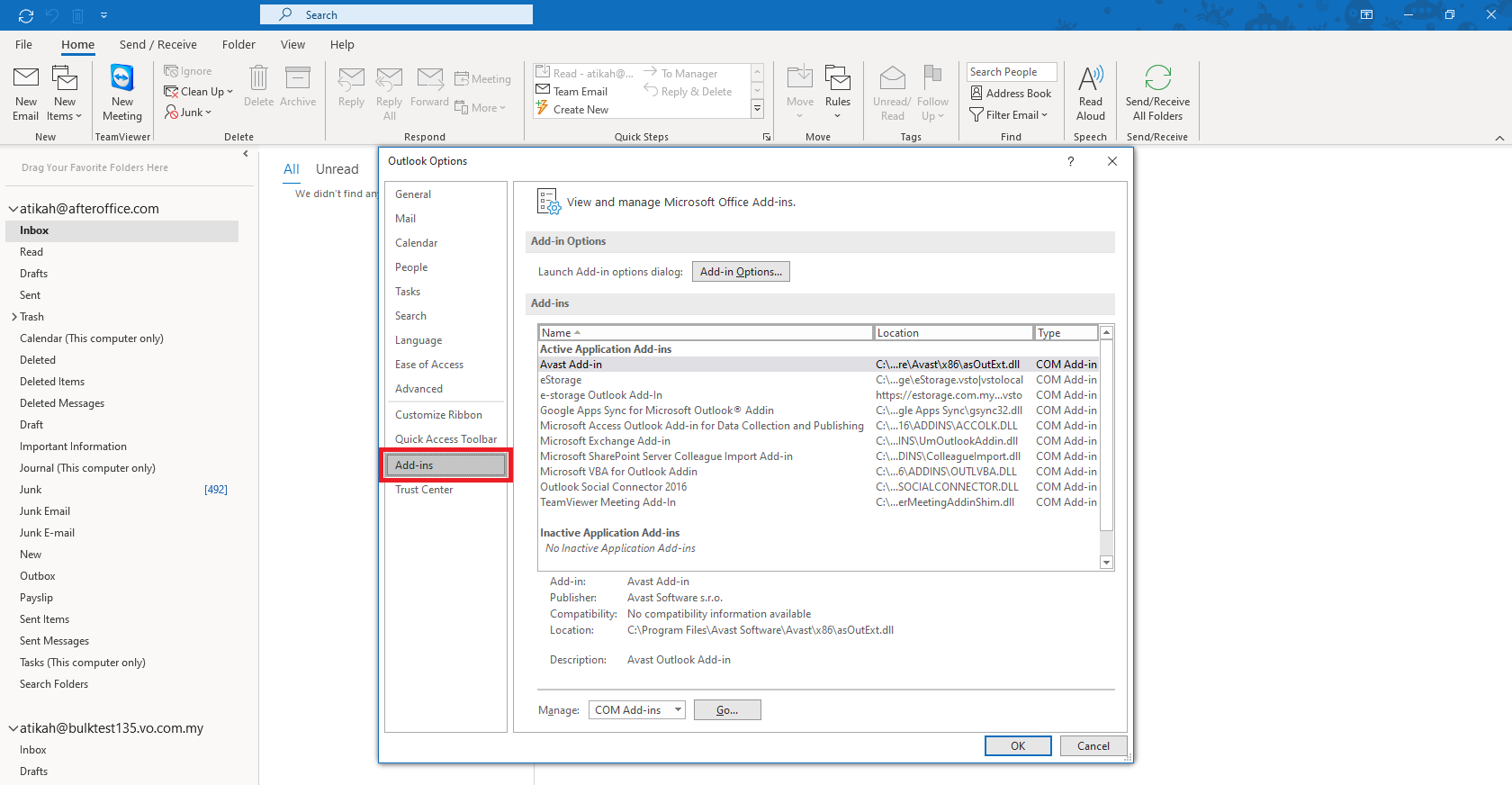Open the Address Book
The height and width of the screenshot is (785, 1512).
1011,94
